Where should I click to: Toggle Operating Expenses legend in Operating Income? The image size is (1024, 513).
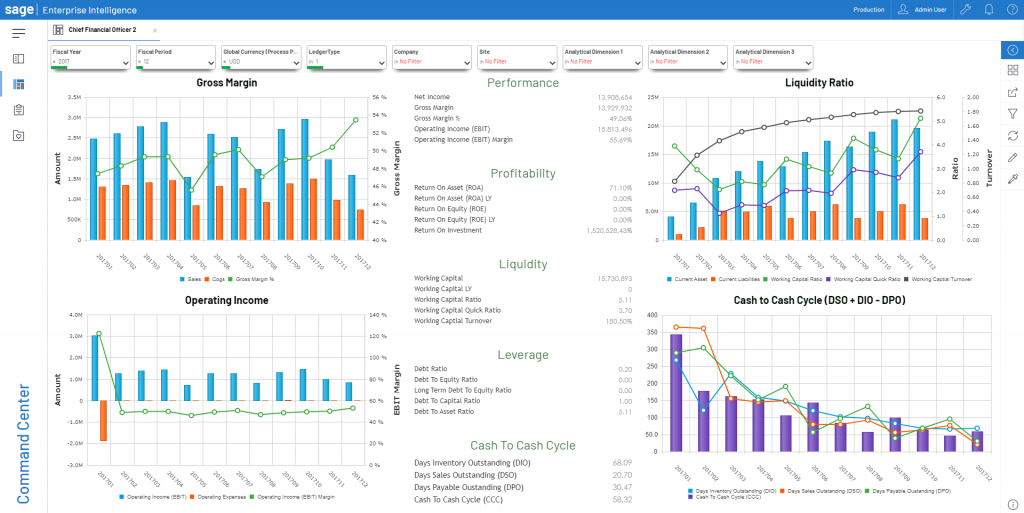[220, 496]
